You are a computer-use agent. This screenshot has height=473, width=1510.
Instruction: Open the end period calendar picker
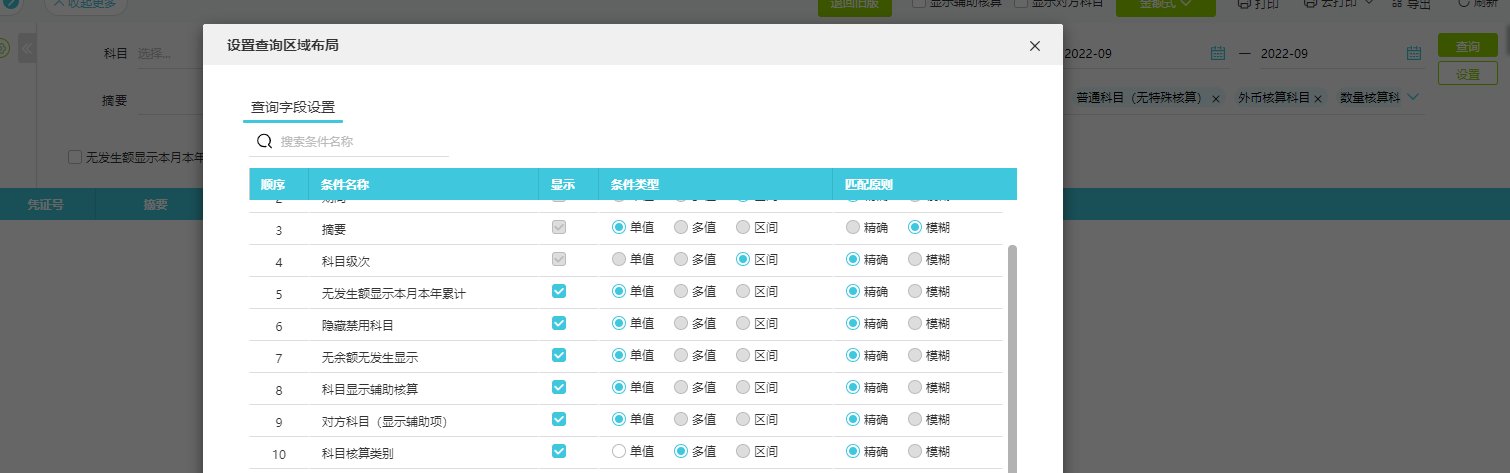[1414, 54]
